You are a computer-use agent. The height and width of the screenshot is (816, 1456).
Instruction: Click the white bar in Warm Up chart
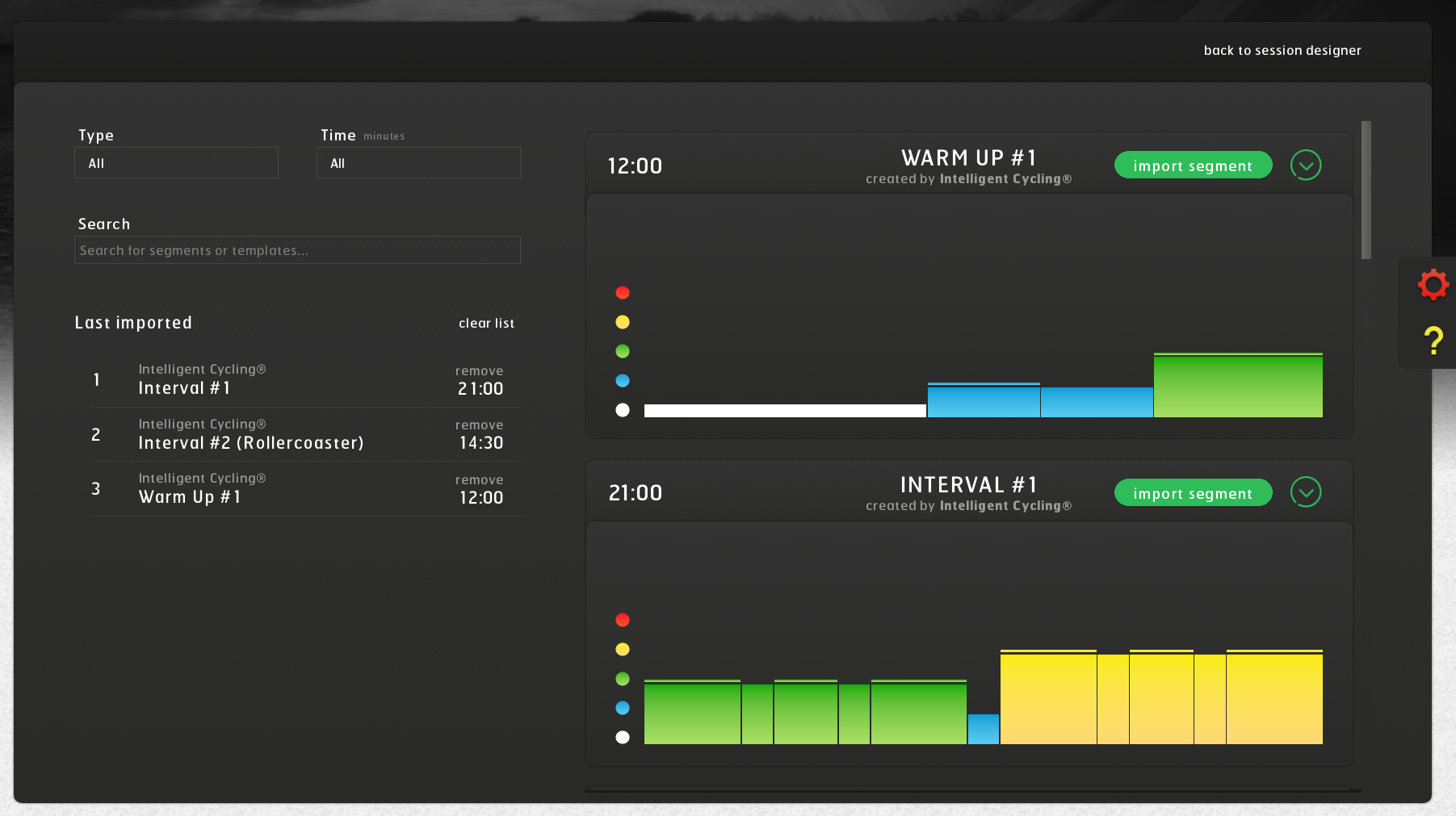click(x=785, y=411)
